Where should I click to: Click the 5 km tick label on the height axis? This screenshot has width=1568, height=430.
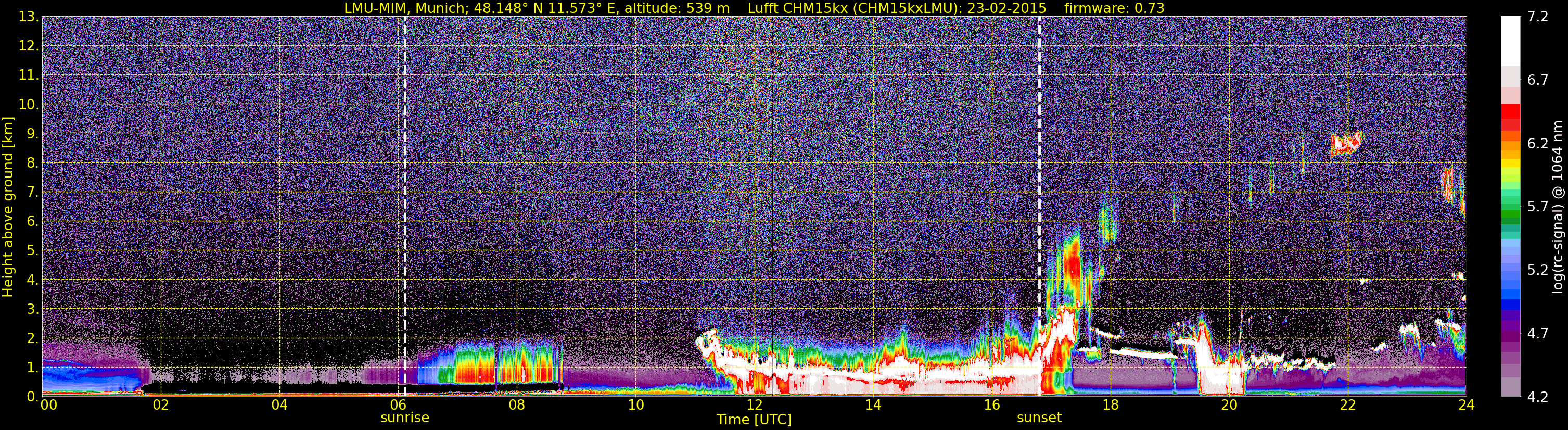(x=32, y=251)
